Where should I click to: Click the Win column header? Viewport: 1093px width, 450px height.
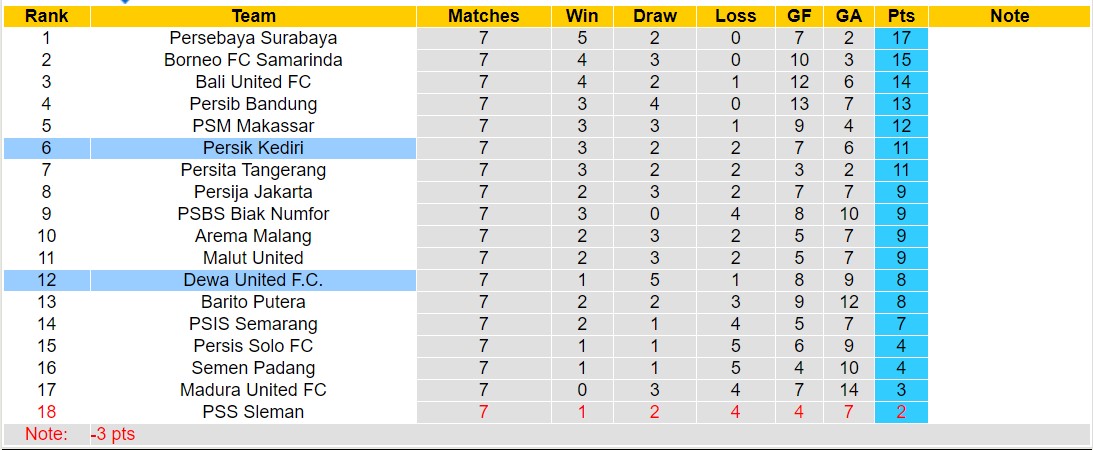[582, 16]
